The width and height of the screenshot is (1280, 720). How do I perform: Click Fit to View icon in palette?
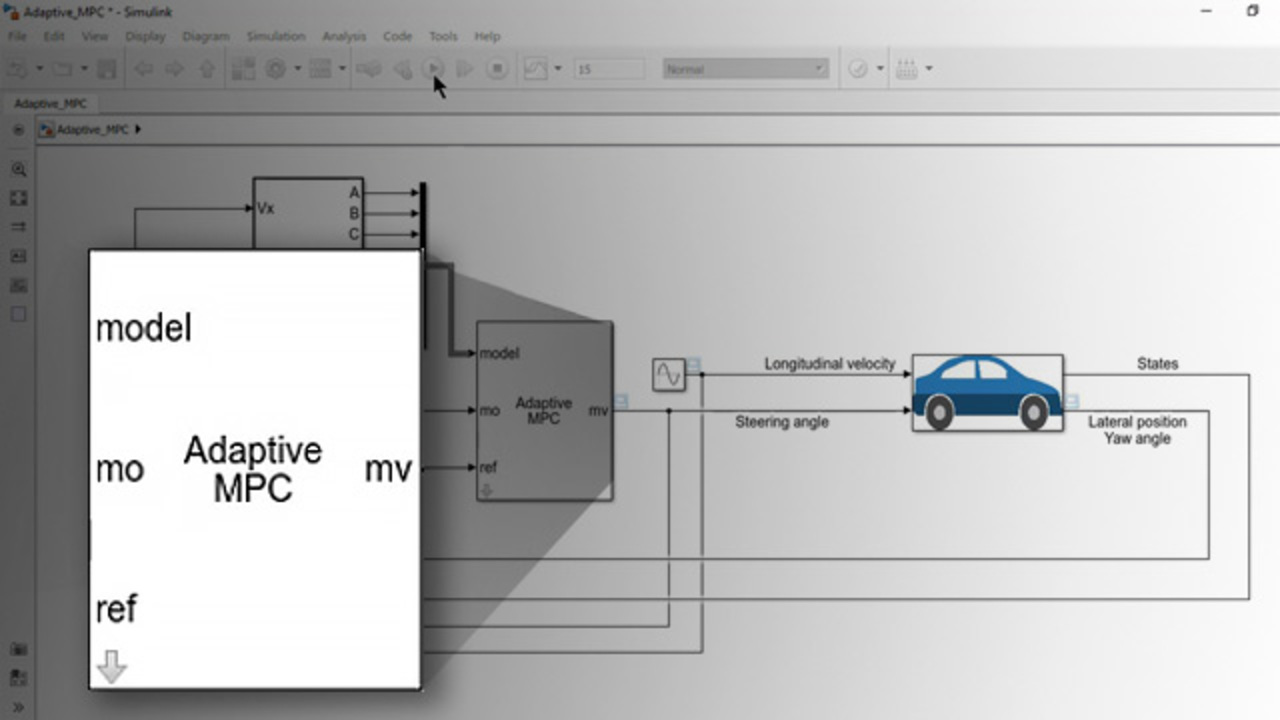[18, 198]
